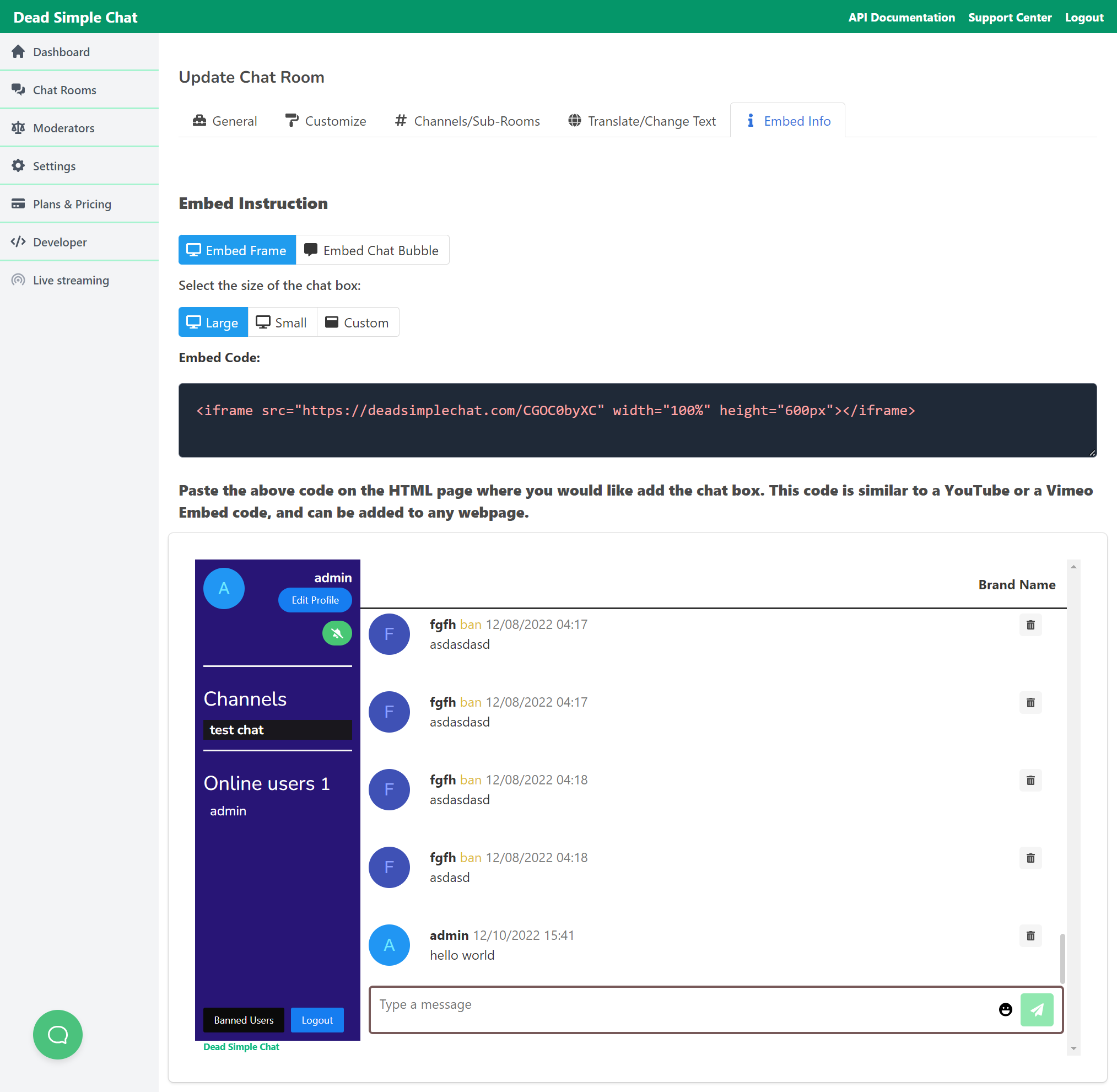Select the Moderators sidebar icon

(x=18, y=127)
